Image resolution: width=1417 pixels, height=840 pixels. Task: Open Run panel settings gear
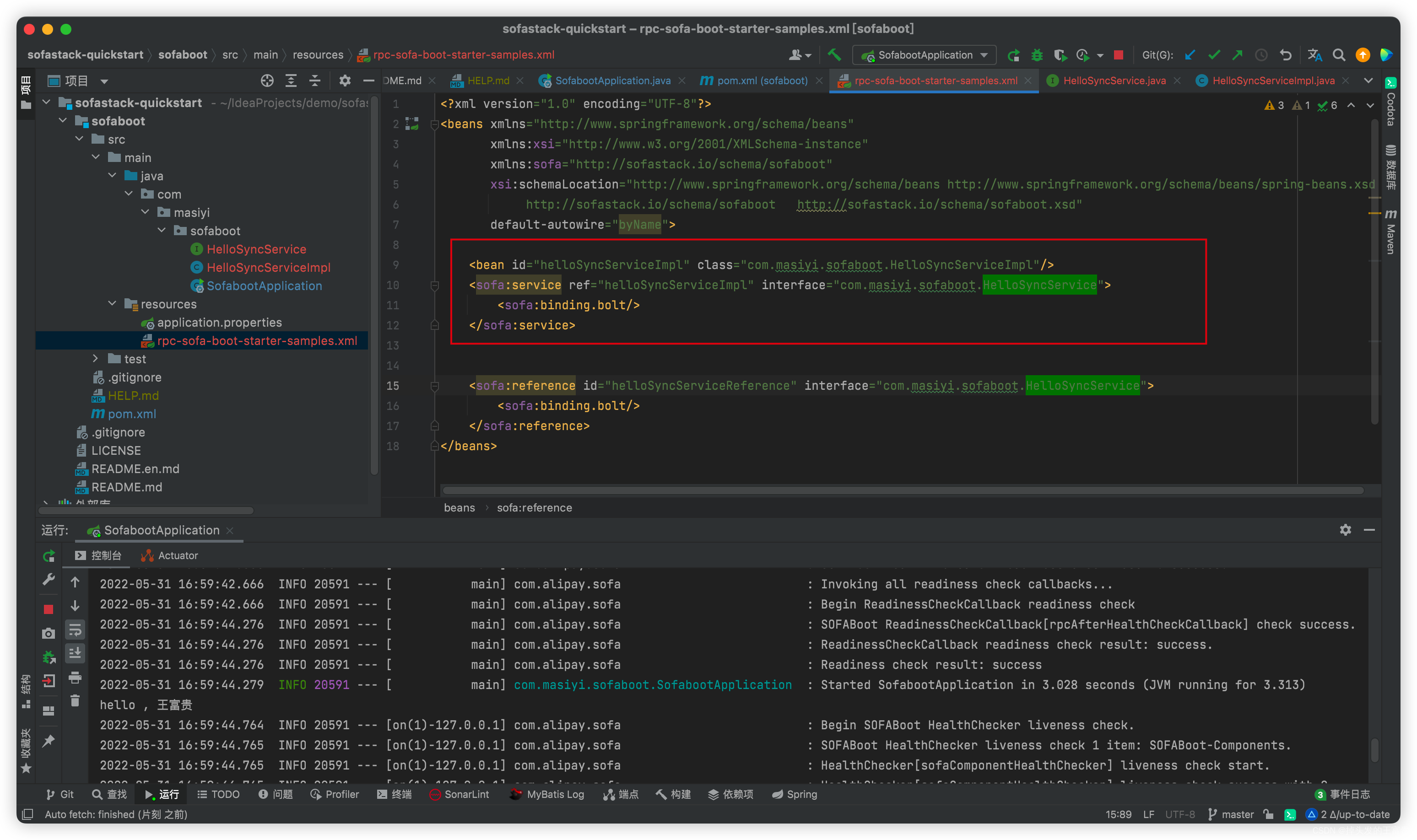pyautogui.click(x=1345, y=529)
